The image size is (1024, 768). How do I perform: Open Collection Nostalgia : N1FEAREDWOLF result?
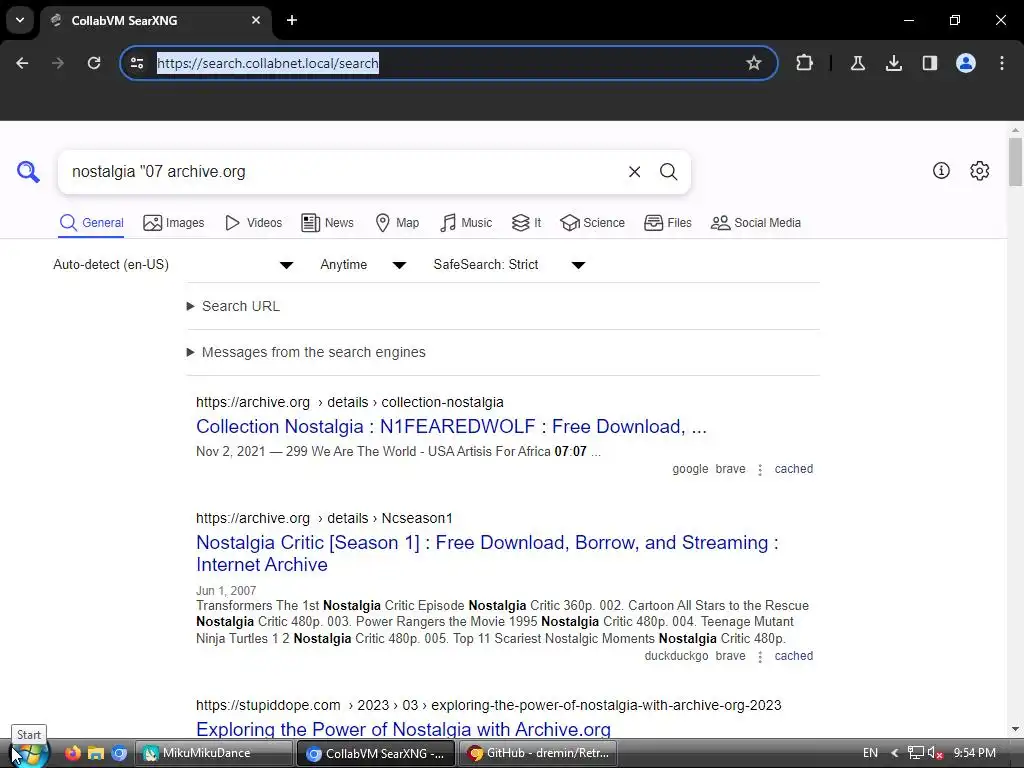[451, 426]
